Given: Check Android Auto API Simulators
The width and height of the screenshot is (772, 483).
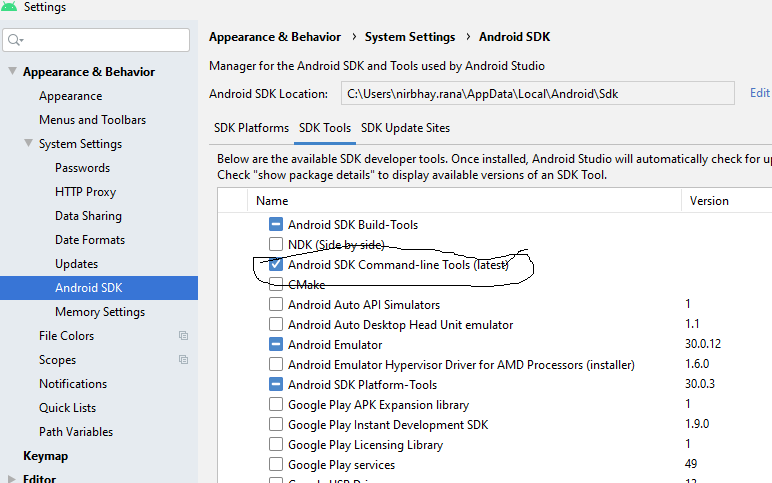Looking at the screenshot, I should point(276,304).
